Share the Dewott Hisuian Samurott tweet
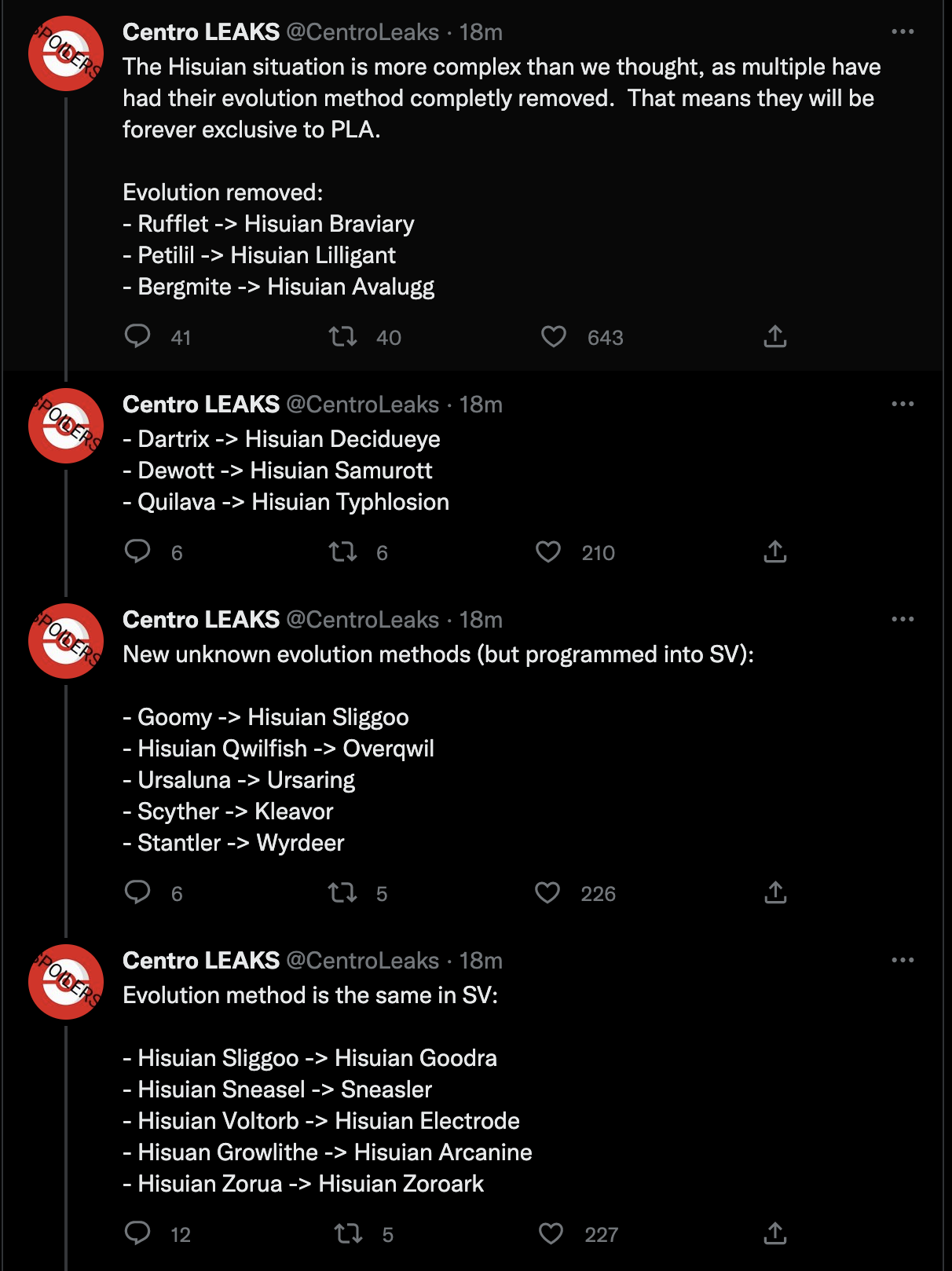 coord(774,552)
